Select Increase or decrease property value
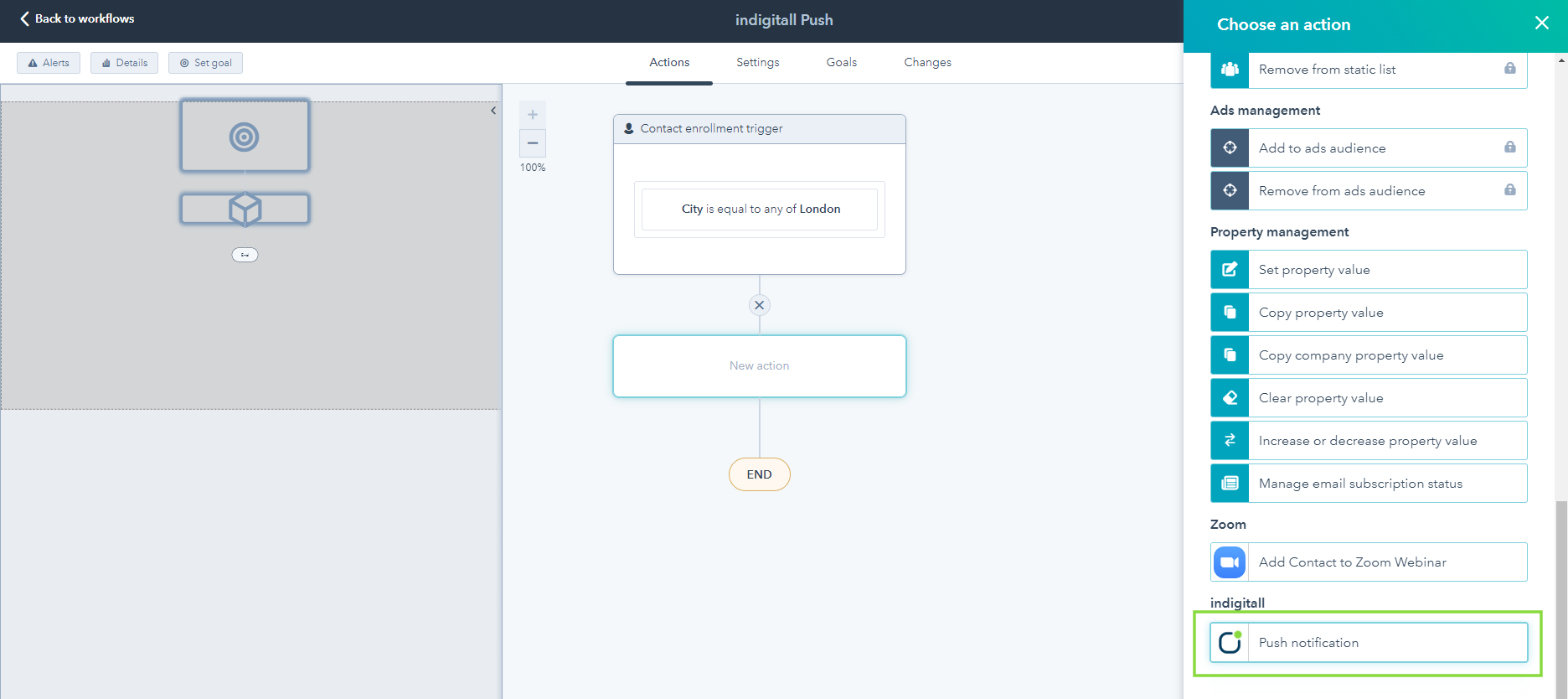The width and height of the screenshot is (1568, 699). (1369, 441)
